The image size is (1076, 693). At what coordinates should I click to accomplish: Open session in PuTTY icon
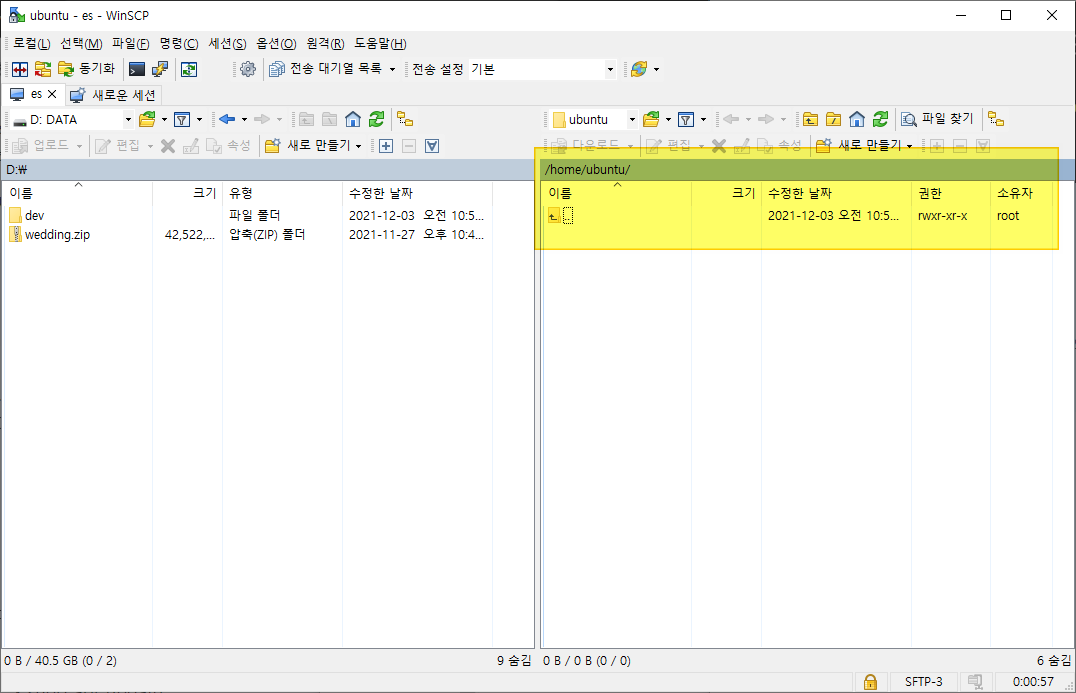coord(160,69)
